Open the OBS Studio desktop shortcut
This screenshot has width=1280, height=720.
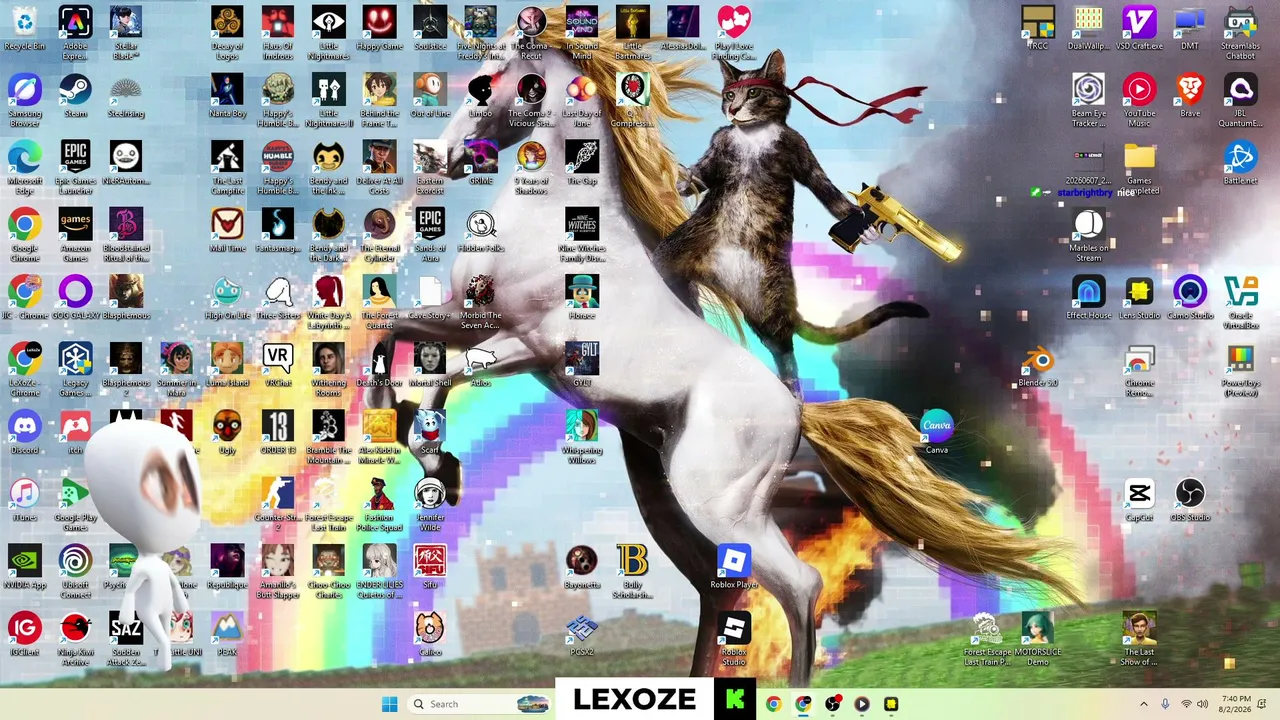tap(1190, 499)
